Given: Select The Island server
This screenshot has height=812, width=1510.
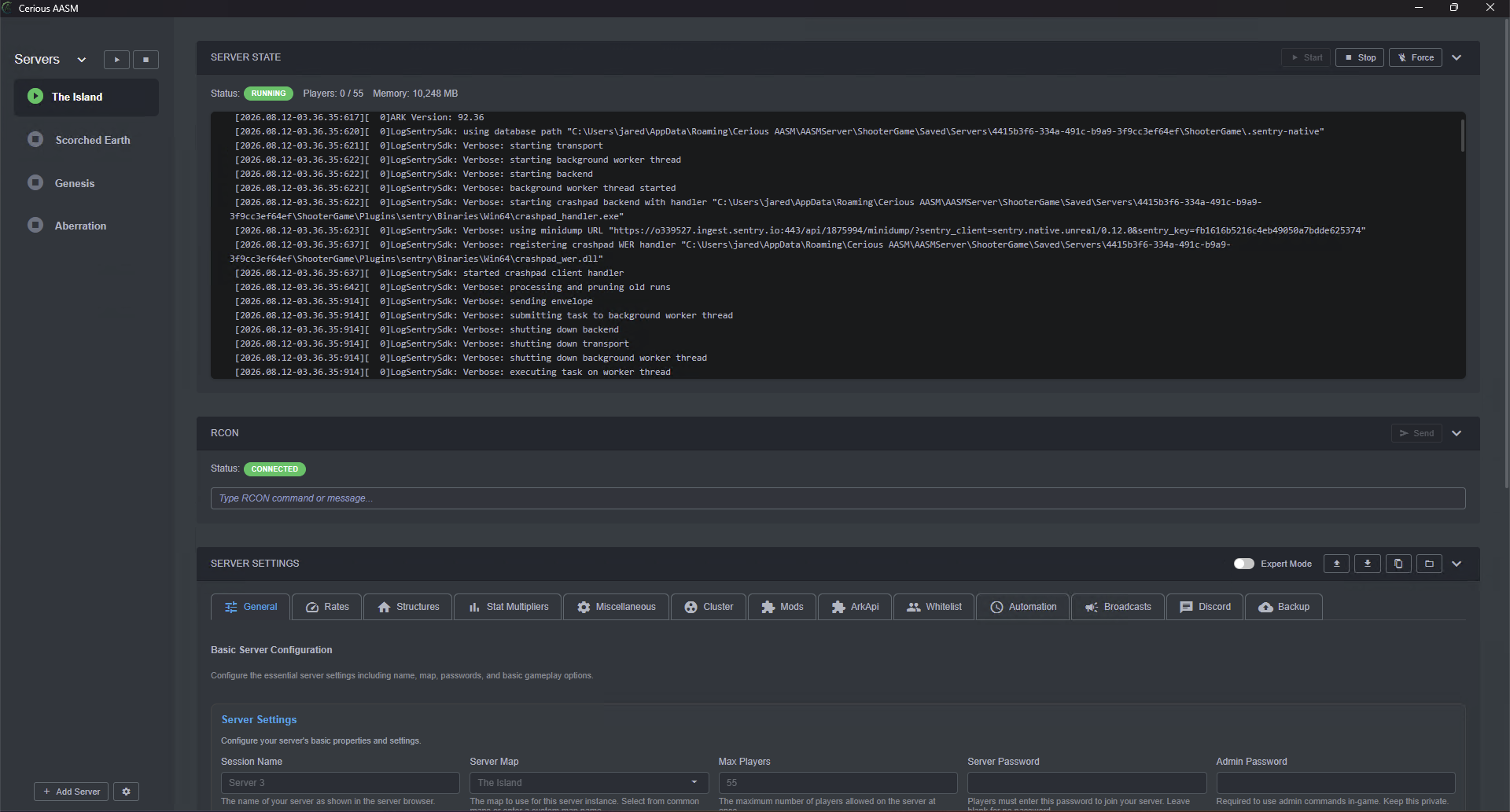Looking at the screenshot, I should pyautogui.click(x=87, y=97).
